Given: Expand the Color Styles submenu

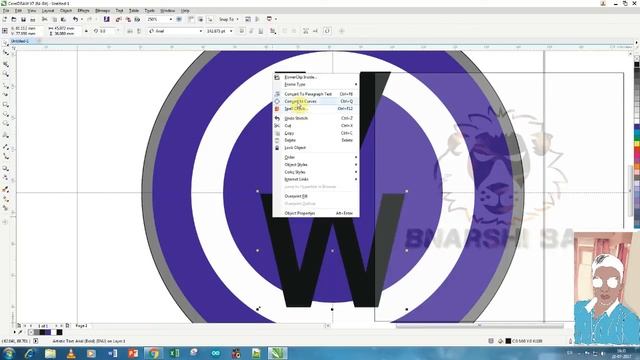Looking at the screenshot, I should (x=316, y=172).
